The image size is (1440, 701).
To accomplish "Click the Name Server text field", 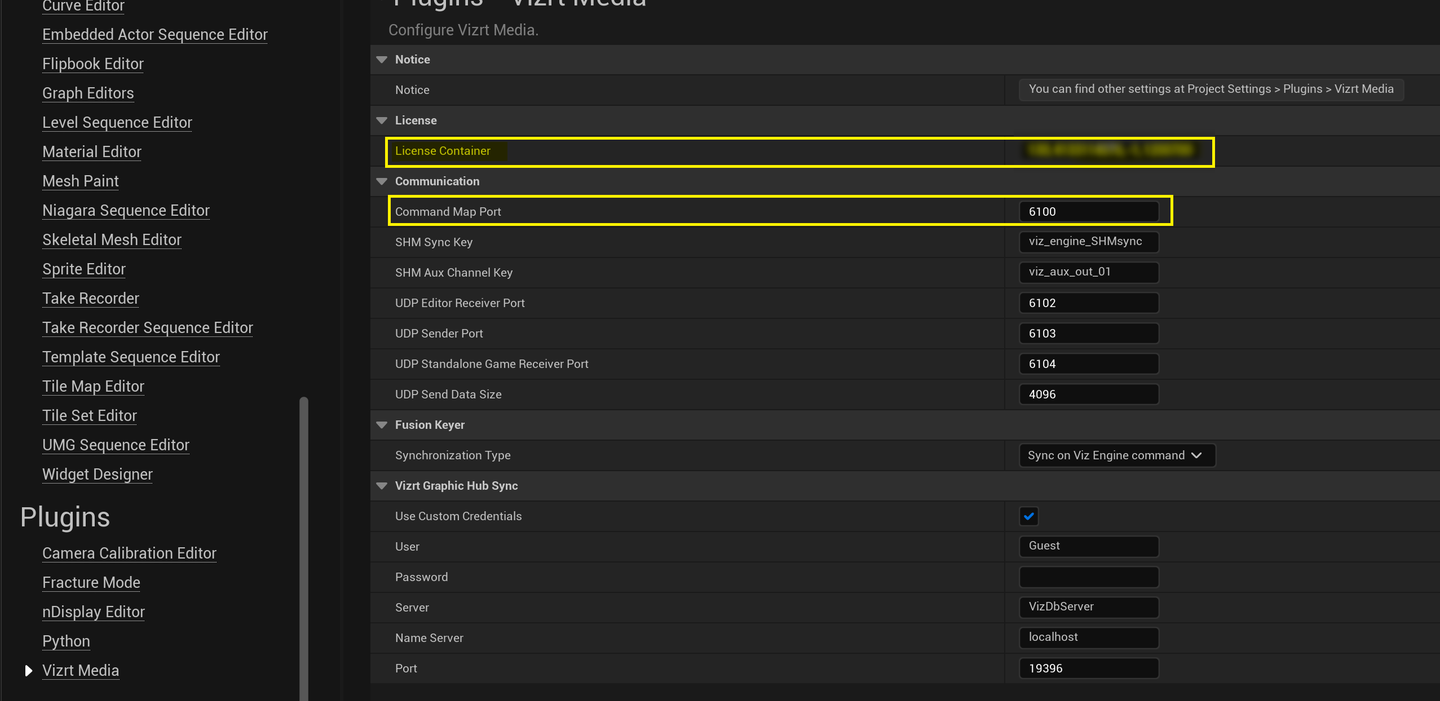I will point(1088,637).
